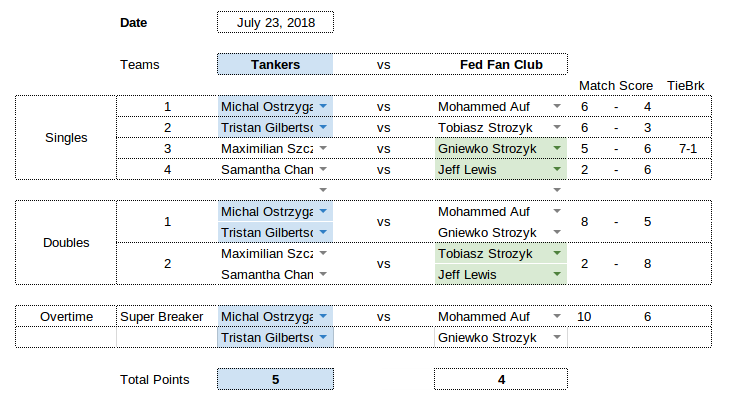
Task: Select the Singles section label cell
Action: click(x=66, y=137)
